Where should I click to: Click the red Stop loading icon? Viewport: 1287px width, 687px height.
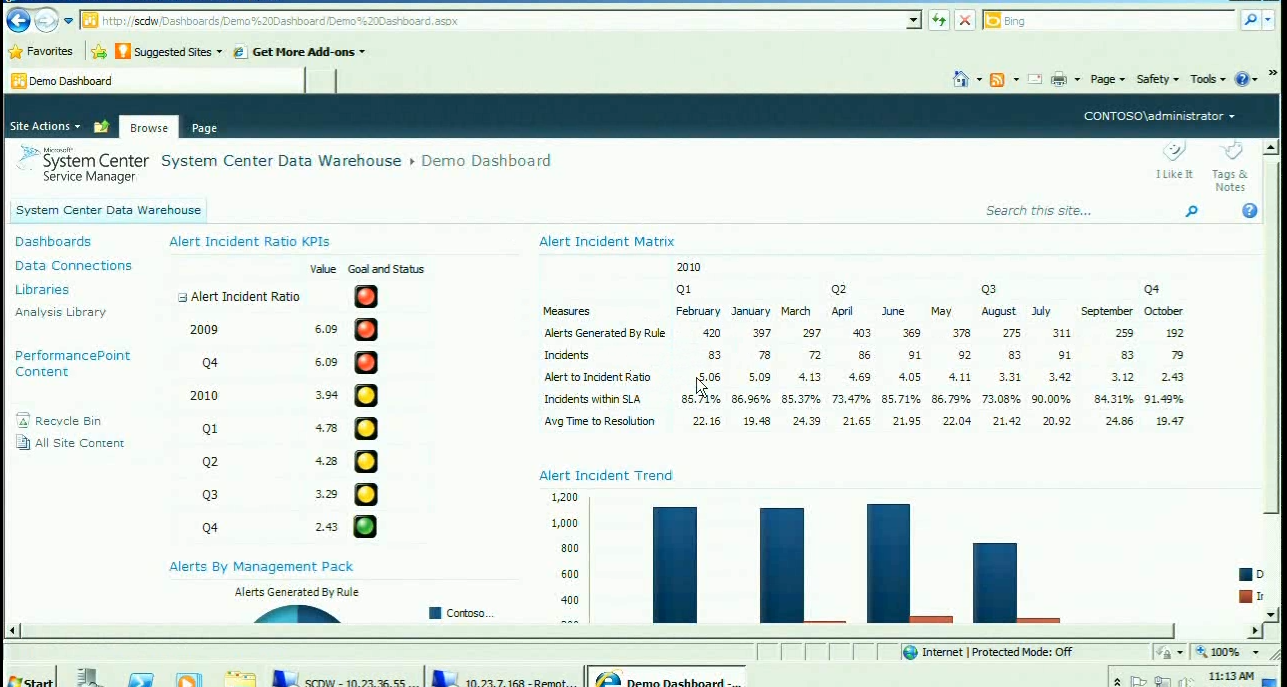coord(964,20)
